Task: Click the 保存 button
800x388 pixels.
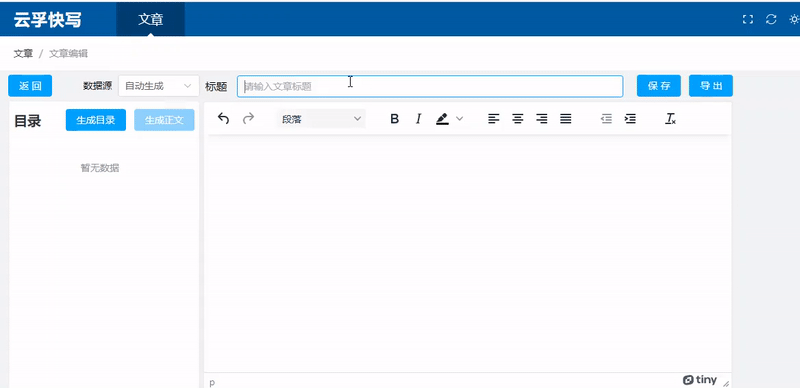Action: [659, 86]
